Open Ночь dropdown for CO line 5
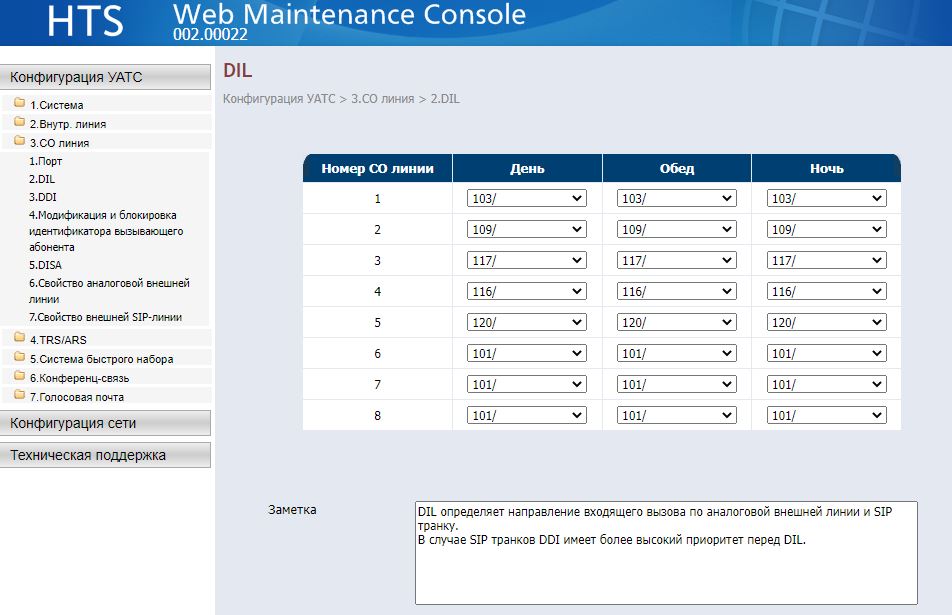 coord(826,322)
